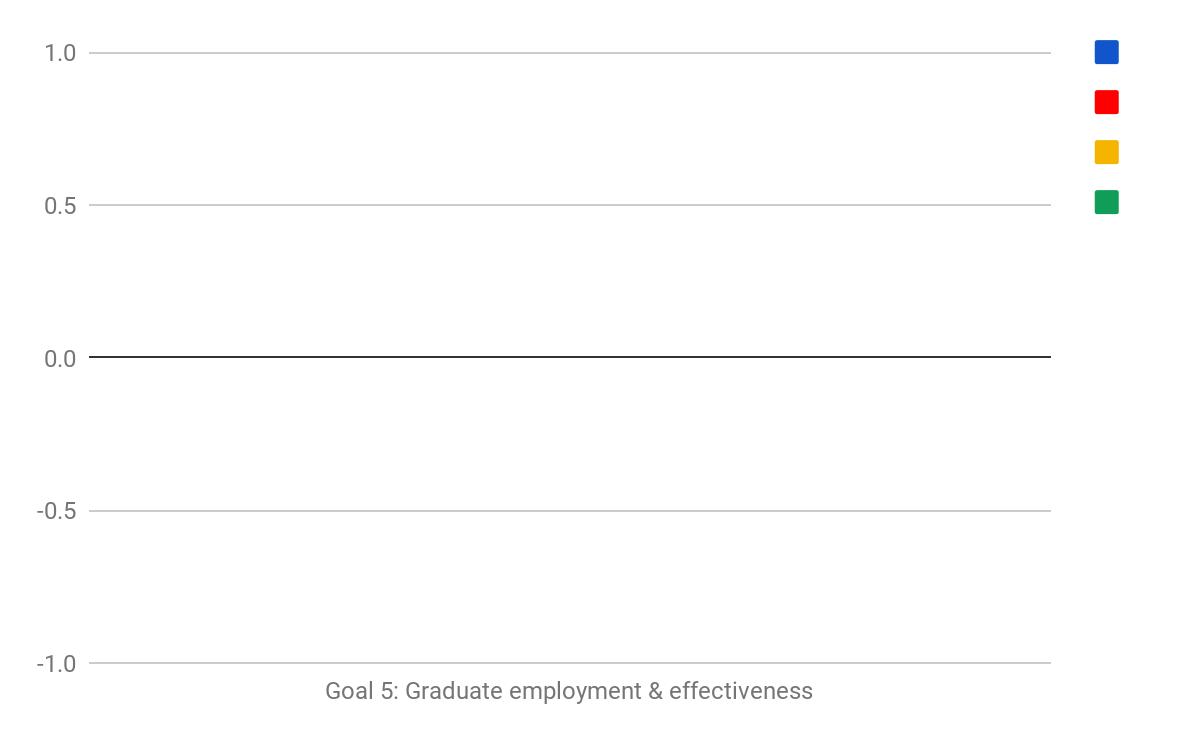Screen dimensions: 1200x742
Task: Select the gray gridline at 0.5
Action: click(x=570, y=205)
